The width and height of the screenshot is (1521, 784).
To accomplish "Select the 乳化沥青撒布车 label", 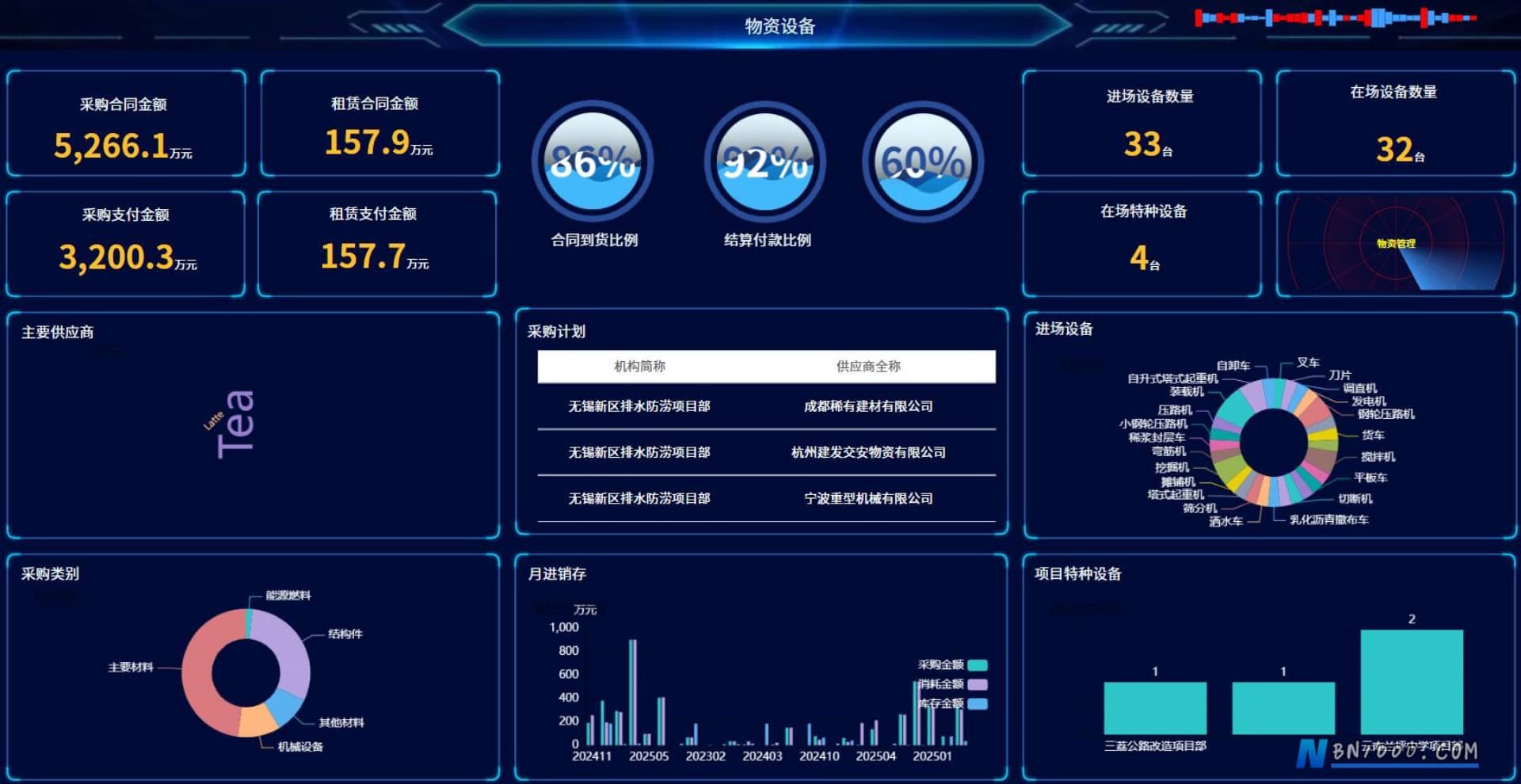I will pos(1329,519).
